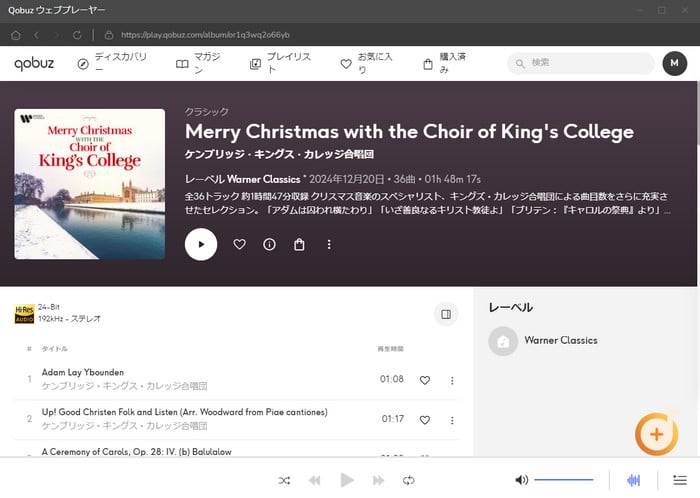
Task: Open the マガジン section
Action: click(199, 63)
